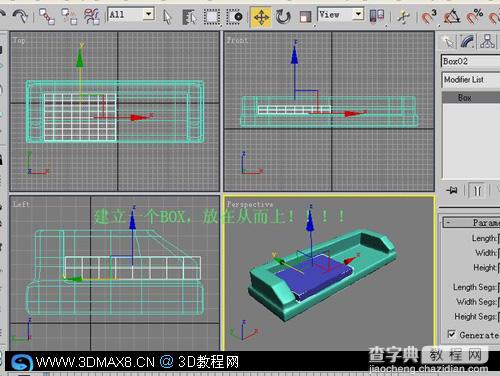Click the Box02 object name field
This screenshot has width=500, height=376.
(470, 61)
